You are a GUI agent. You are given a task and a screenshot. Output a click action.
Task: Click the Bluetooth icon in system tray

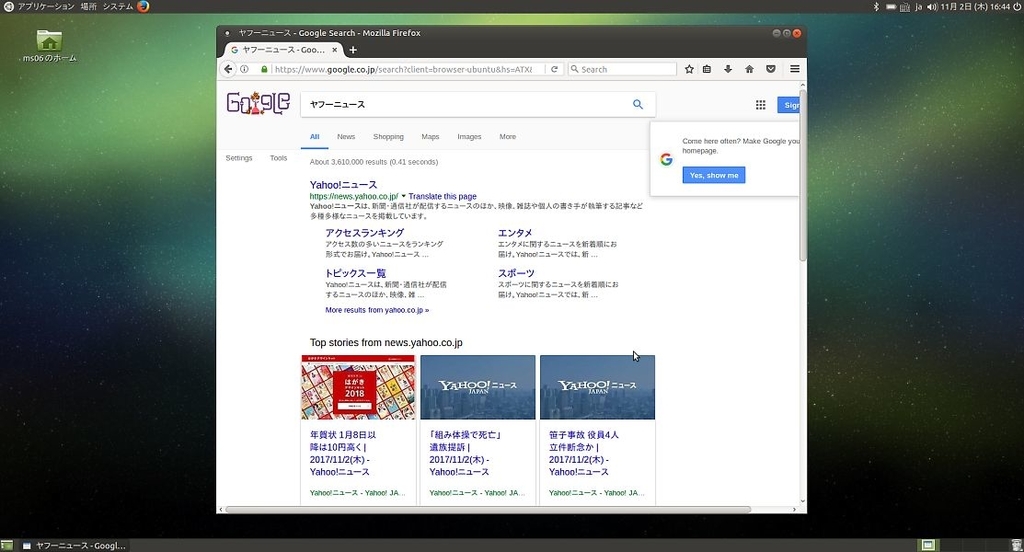click(x=876, y=7)
